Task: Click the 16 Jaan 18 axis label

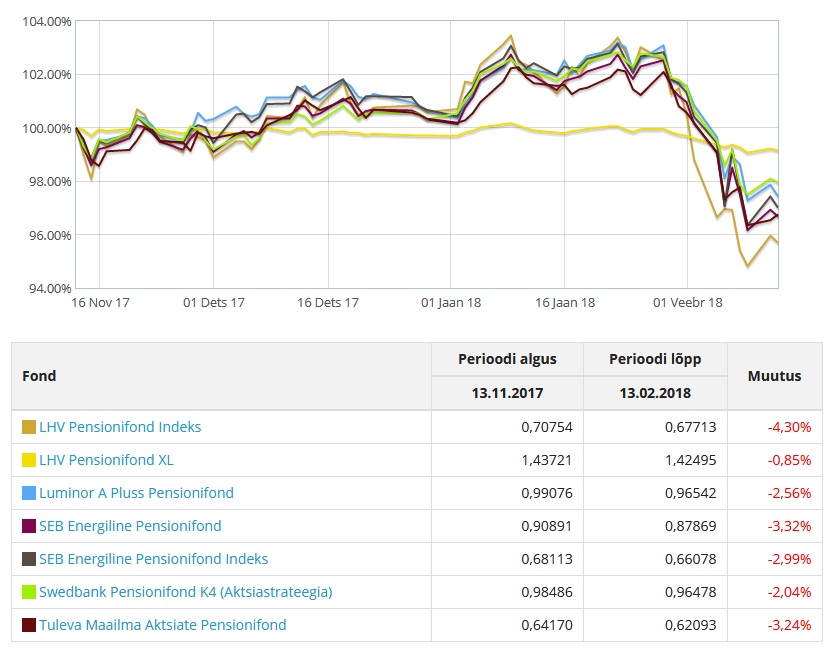Action: tap(565, 303)
